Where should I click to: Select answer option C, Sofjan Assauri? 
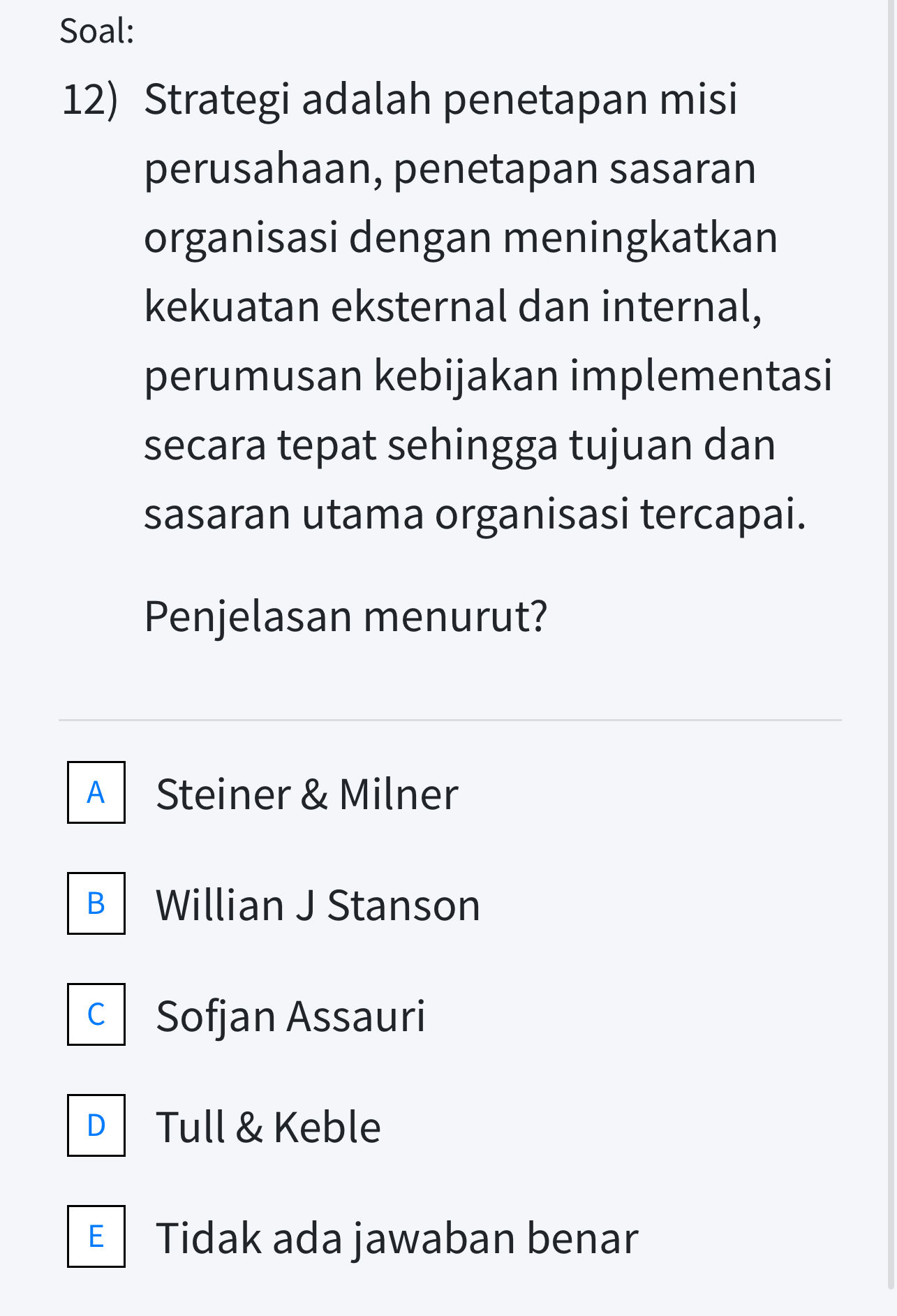pyautogui.click(x=290, y=1016)
